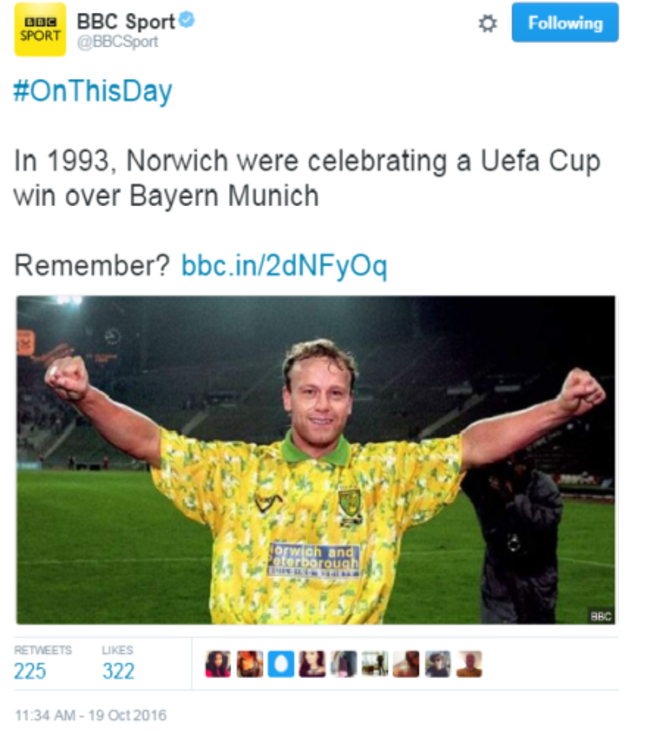650x735 pixels.
Task: Click the sixth liker avatar in the row
Action: pos(375,664)
